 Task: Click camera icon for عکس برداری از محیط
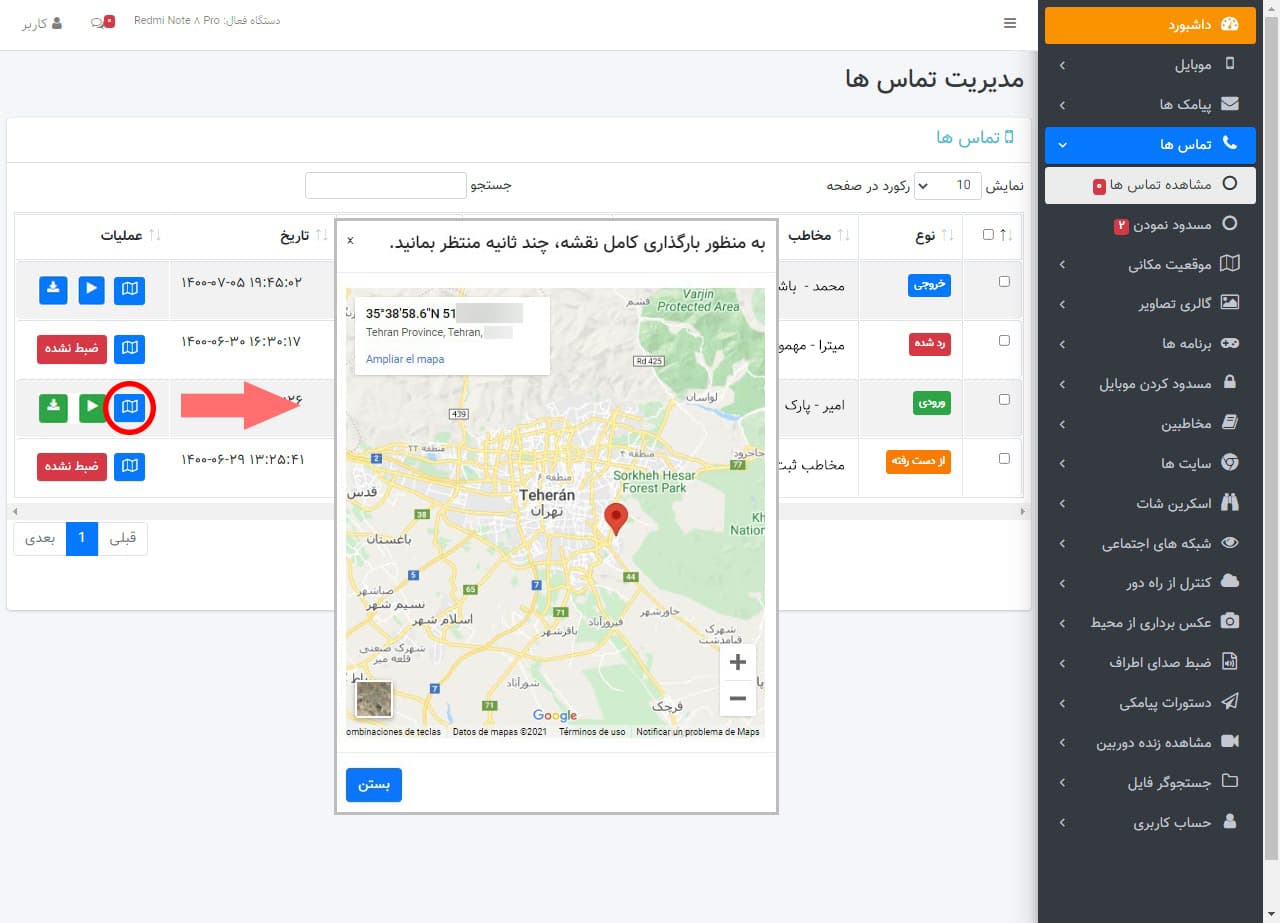(1230, 622)
